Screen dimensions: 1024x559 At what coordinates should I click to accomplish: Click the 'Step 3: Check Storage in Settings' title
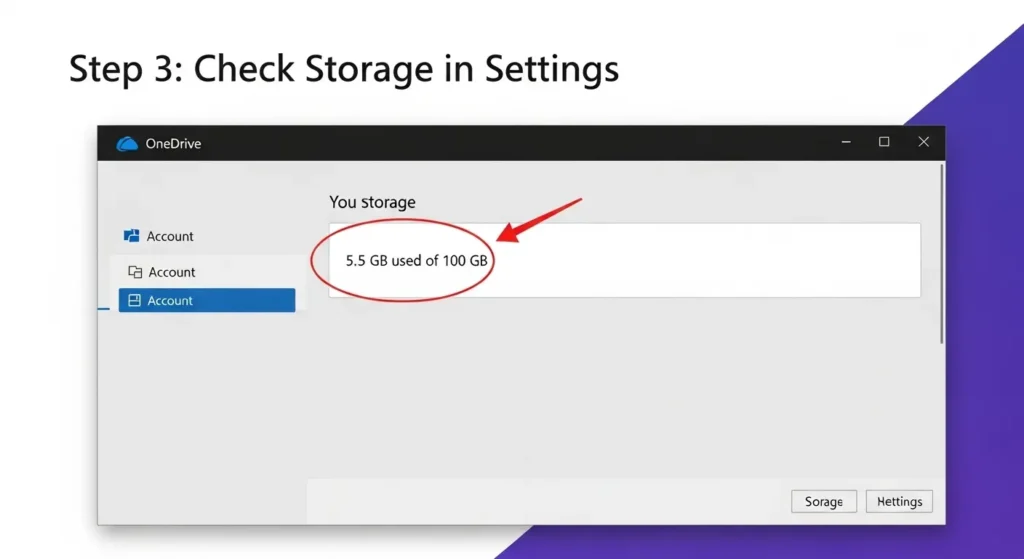344,68
